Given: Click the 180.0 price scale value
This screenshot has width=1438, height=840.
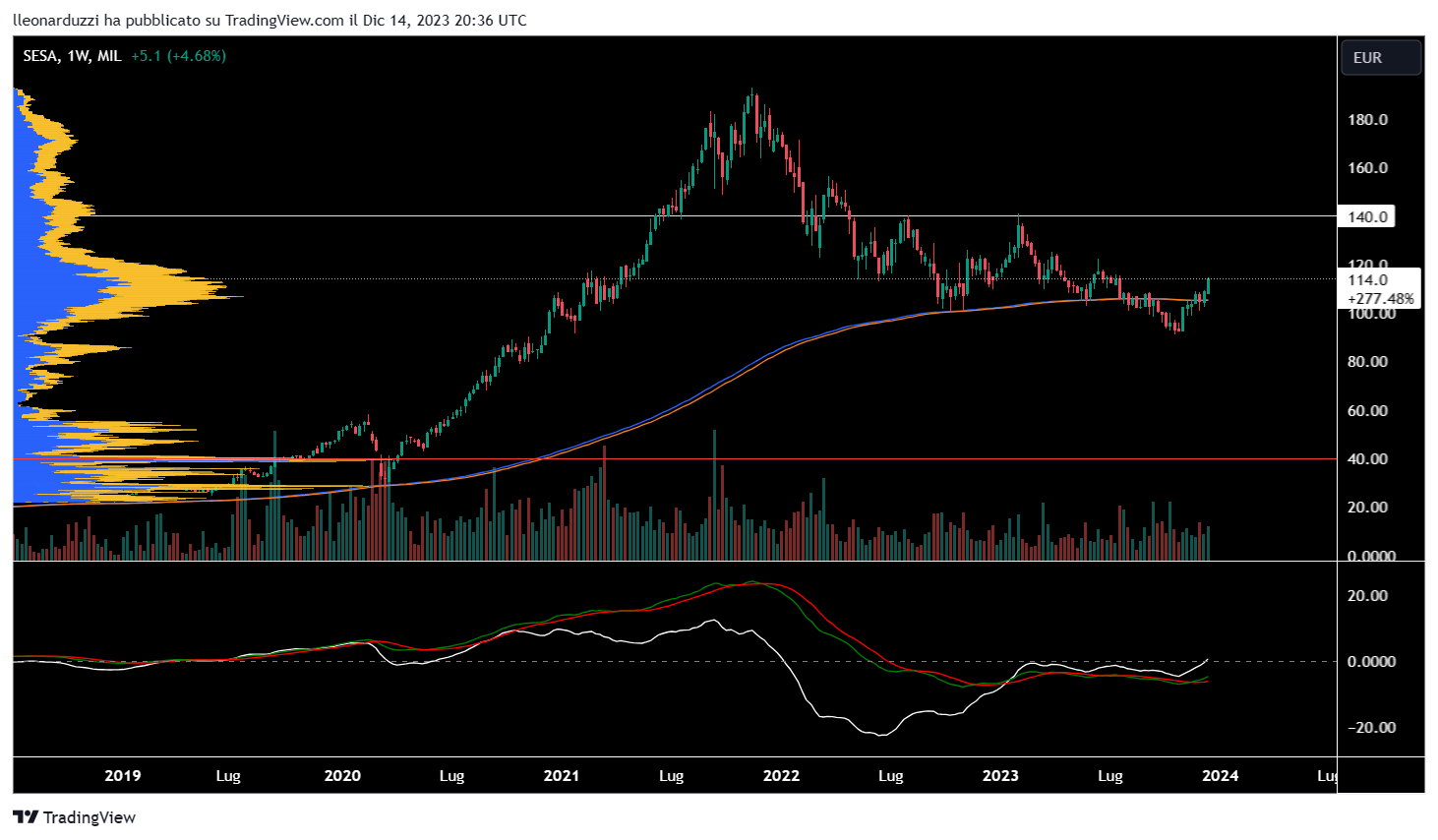Looking at the screenshot, I should pos(1367,120).
